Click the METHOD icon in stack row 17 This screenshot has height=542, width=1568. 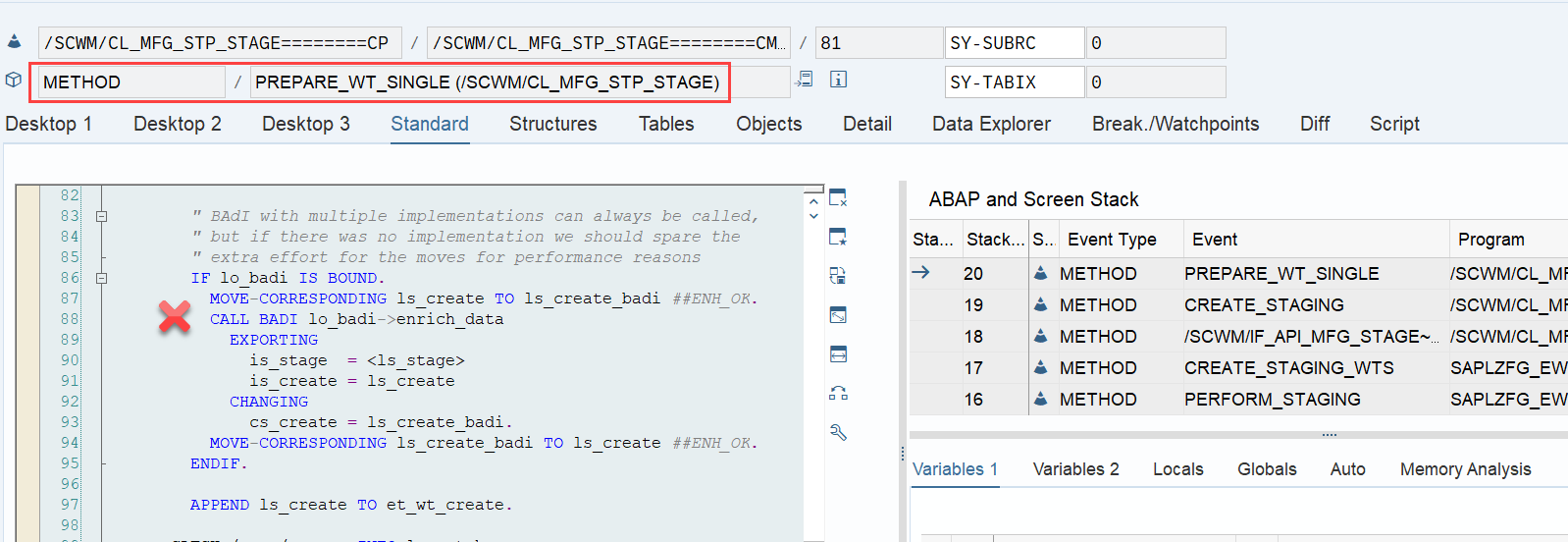[1040, 367]
